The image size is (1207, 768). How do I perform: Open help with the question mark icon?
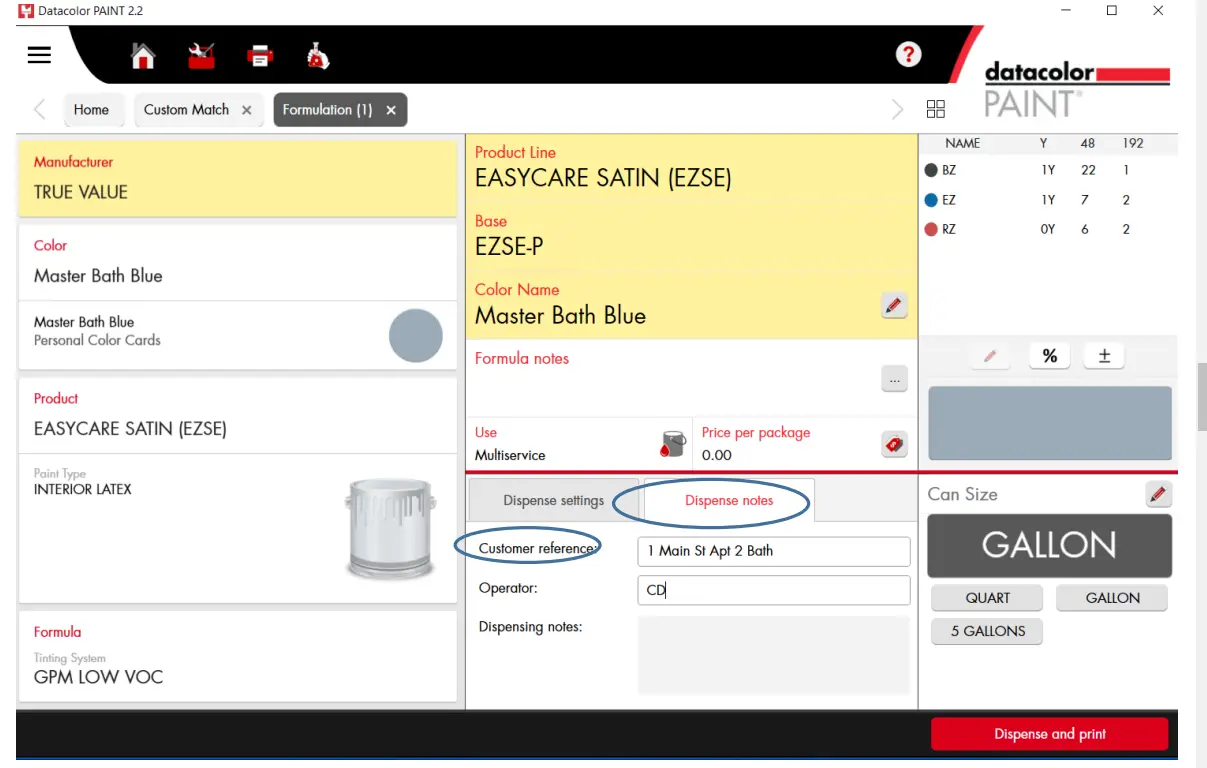[x=908, y=54]
